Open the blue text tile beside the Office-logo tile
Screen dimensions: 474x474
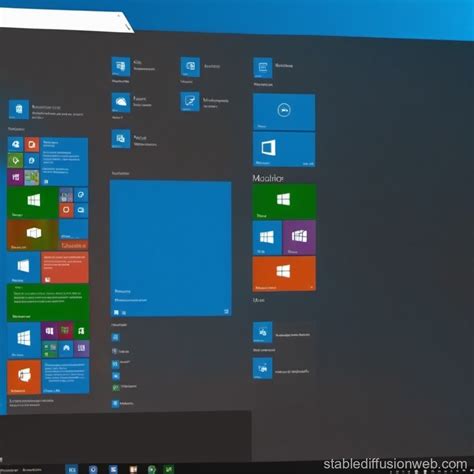[x=65, y=376]
